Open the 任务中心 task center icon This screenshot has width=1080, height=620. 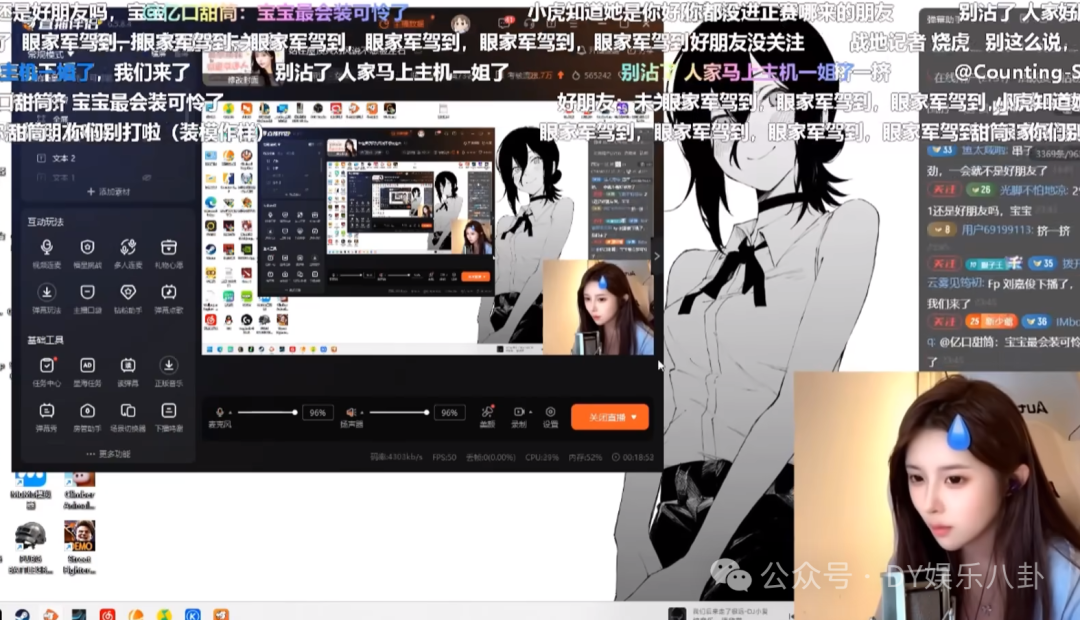(46, 365)
